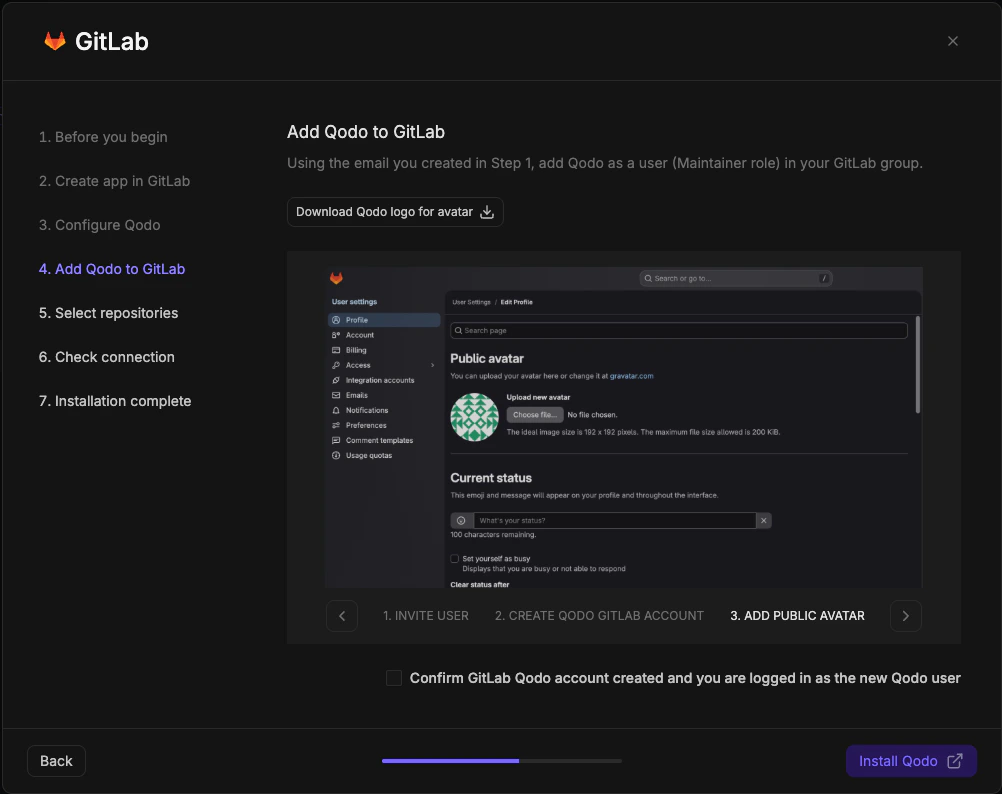Toggle Set yourself as busy checkbox
This screenshot has height=794, width=1002.
coord(454,558)
